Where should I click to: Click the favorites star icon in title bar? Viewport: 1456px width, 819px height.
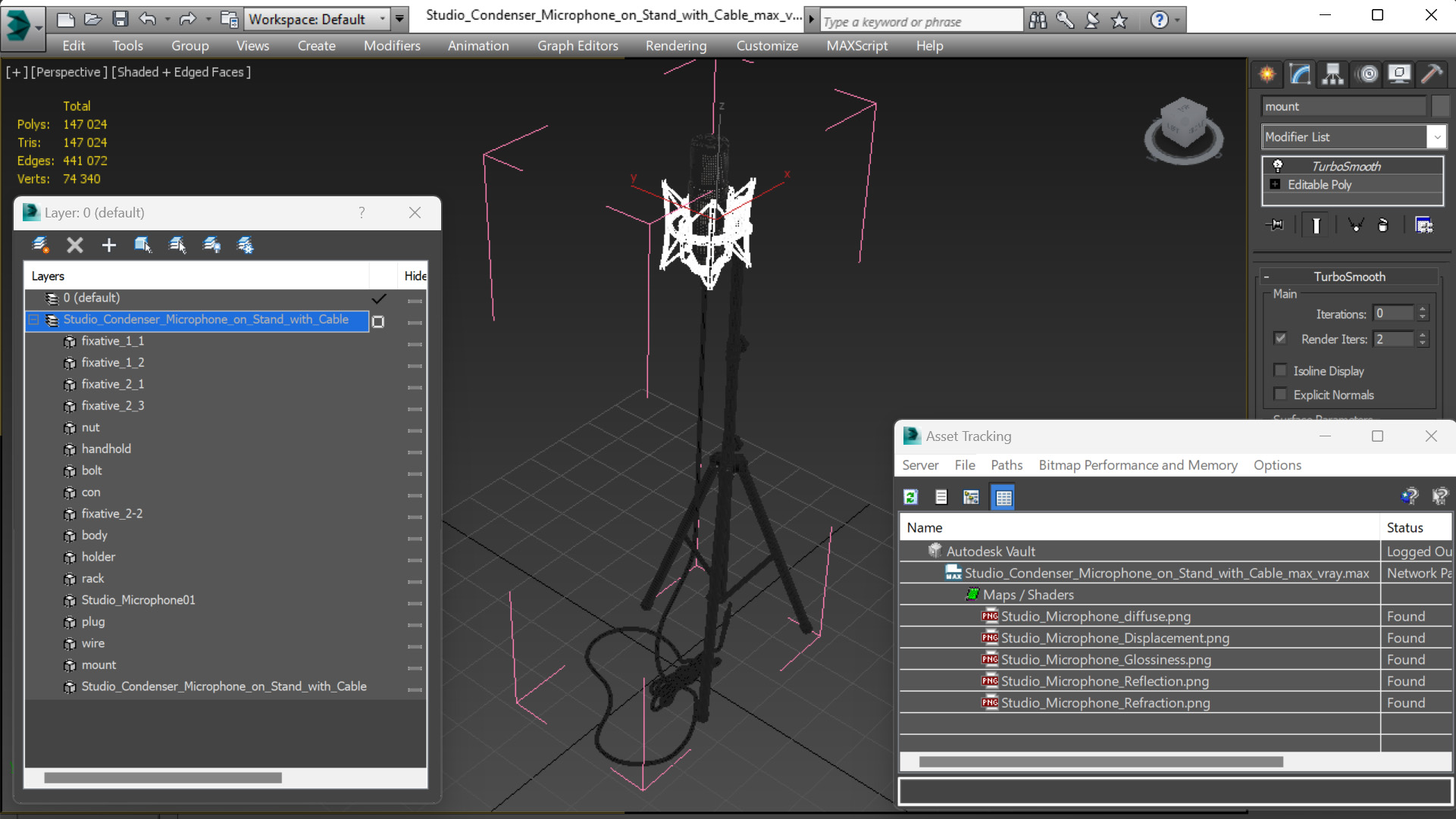pos(1119,20)
